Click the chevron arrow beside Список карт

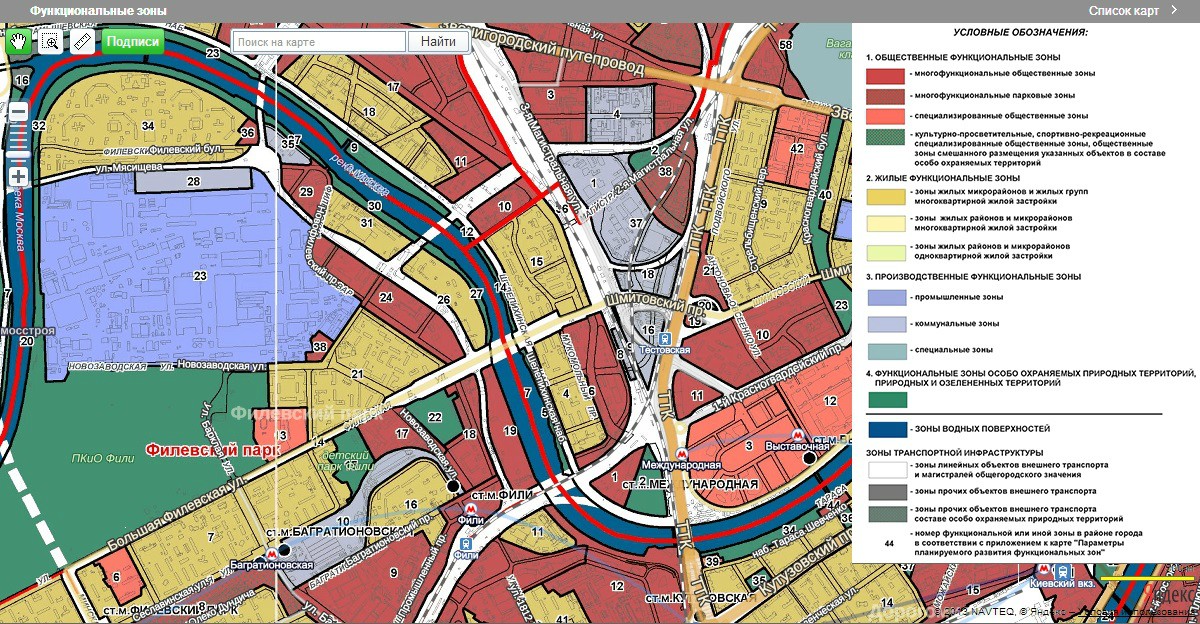1172,11
